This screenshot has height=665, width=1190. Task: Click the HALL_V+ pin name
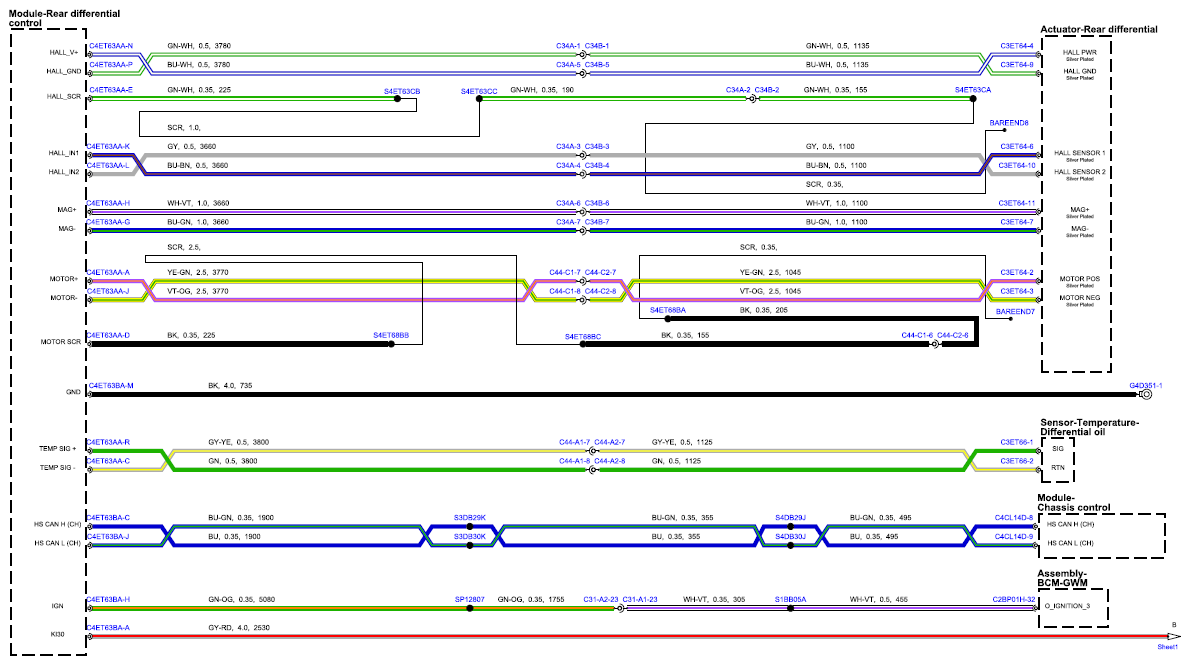[64, 53]
